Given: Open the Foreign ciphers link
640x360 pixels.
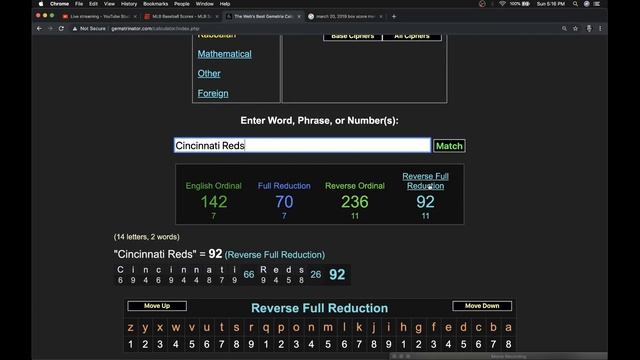Looking at the screenshot, I should [x=213, y=93].
